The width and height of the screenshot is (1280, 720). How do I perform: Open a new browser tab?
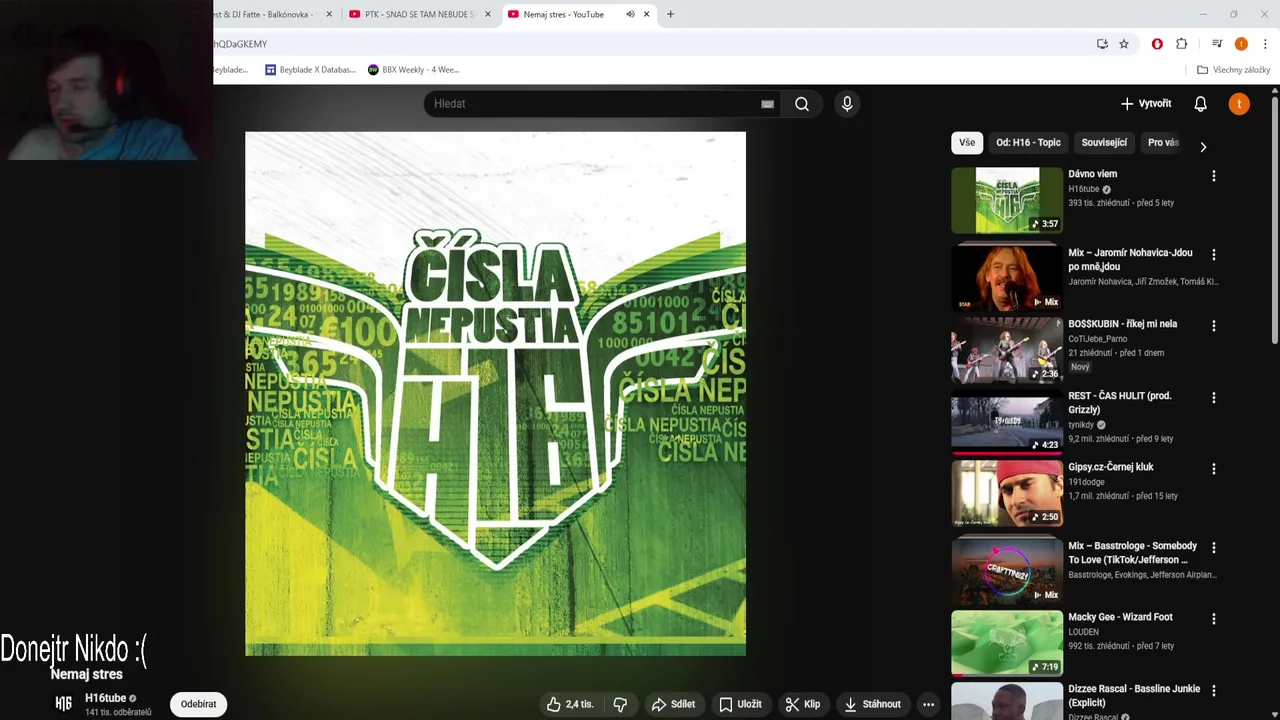[x=670, y=14]
